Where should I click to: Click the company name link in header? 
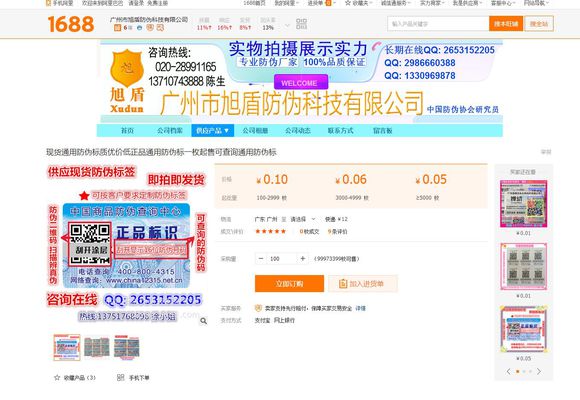click(x=149, y=20)
